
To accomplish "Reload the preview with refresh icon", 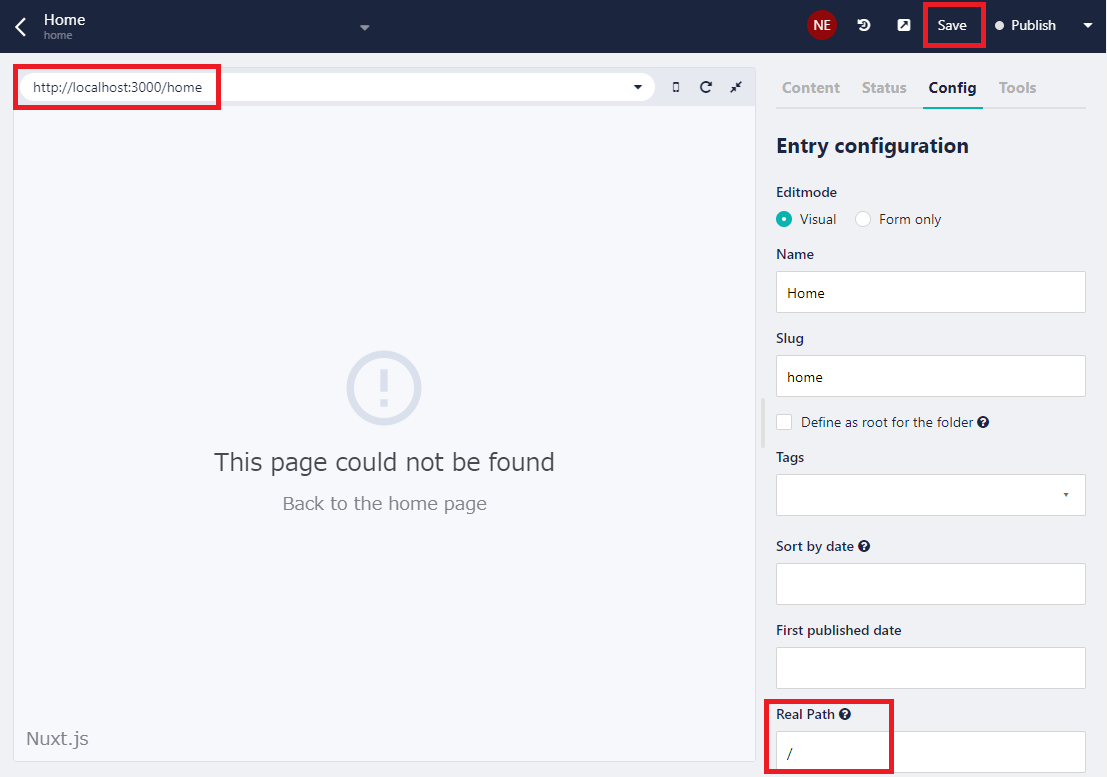I will coord(705,87).
